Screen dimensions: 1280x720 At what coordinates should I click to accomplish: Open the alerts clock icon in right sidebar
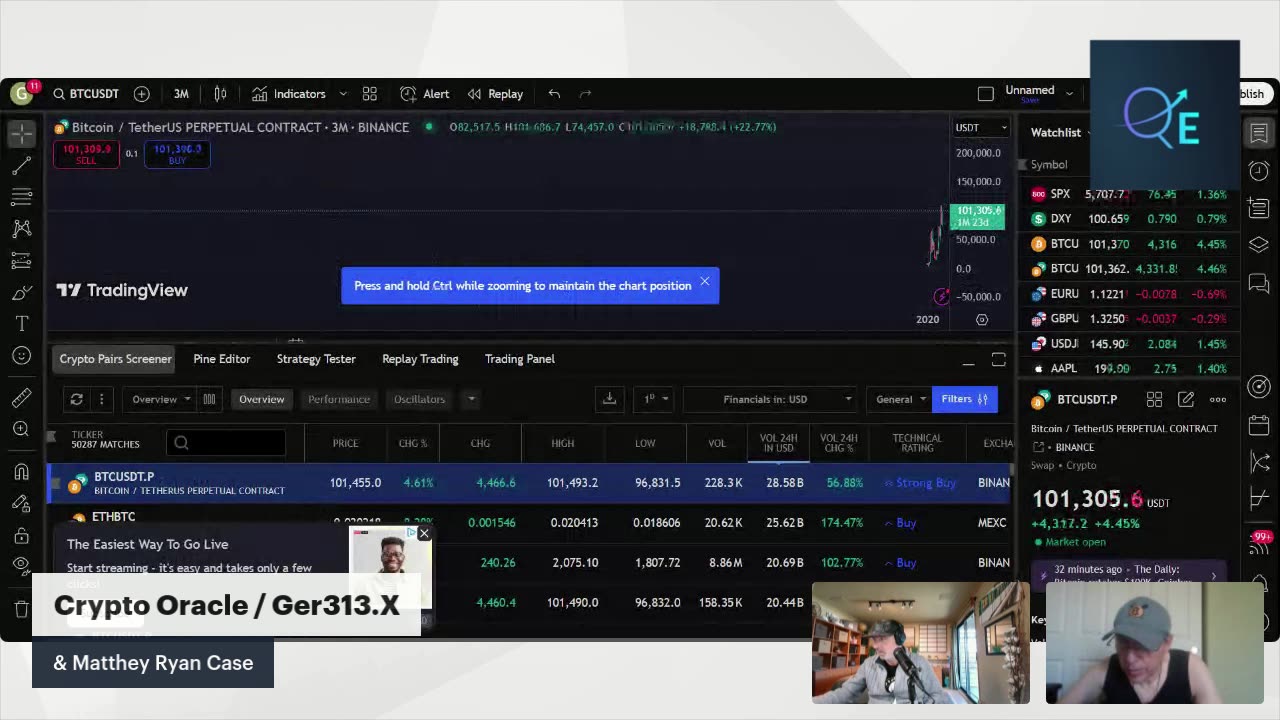tap(1259, 171)
